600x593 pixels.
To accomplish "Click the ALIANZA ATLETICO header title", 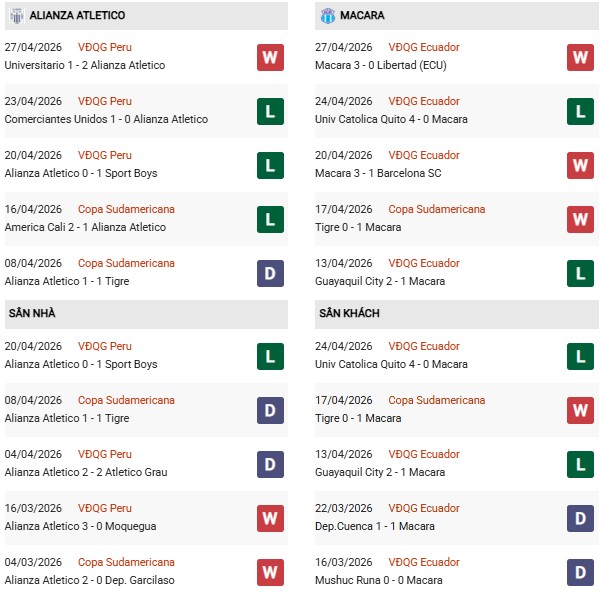I will 77,16.
